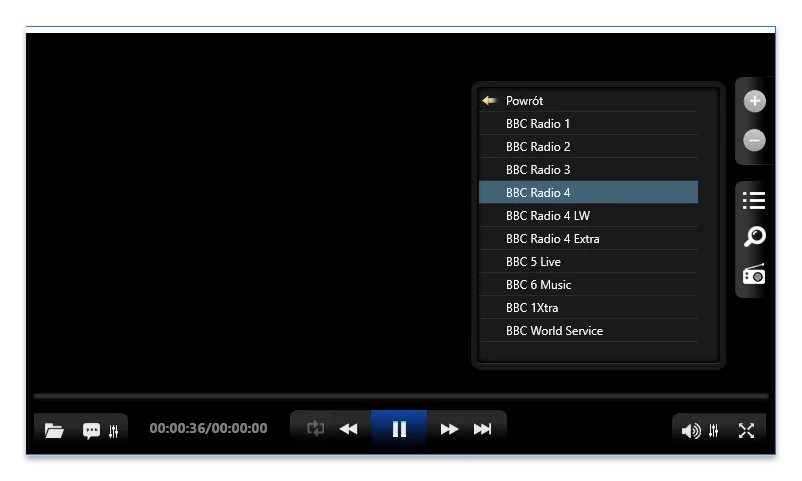Open the playlist list icon
The height and width of the screenshot is (481, 802).
(x=754, y=200)
